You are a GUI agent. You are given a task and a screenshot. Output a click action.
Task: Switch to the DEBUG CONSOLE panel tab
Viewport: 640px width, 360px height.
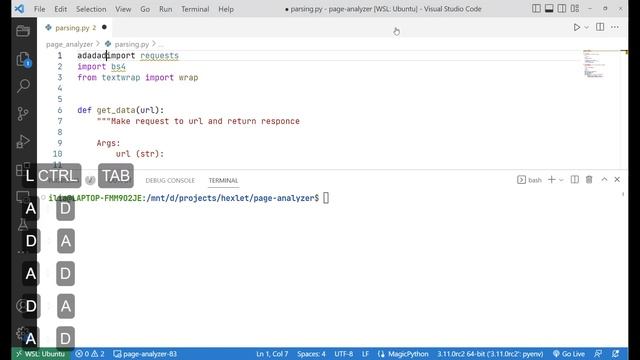(x=170, y=180)
